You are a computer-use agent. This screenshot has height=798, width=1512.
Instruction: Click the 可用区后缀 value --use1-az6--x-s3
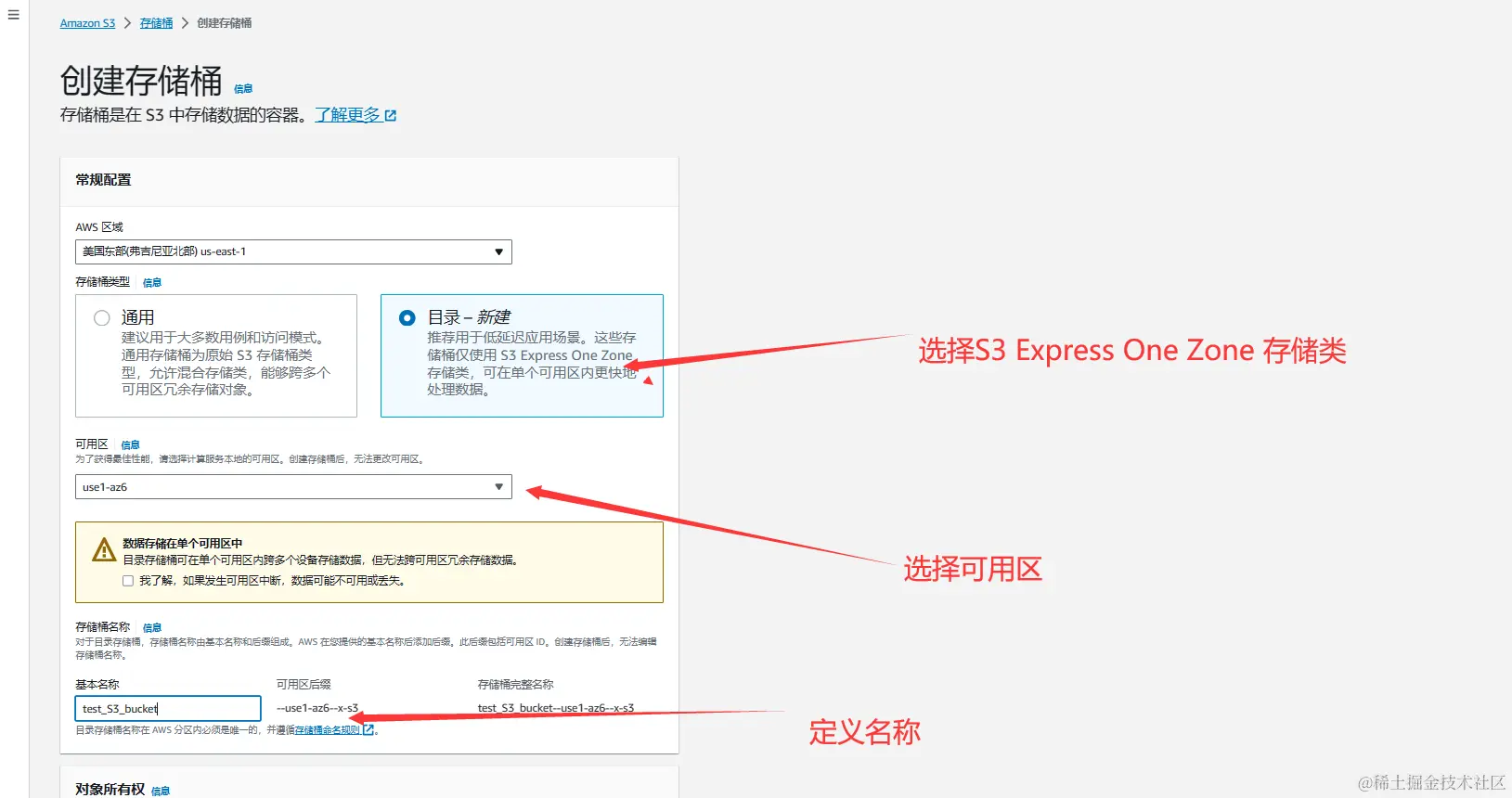click(317, 708)
